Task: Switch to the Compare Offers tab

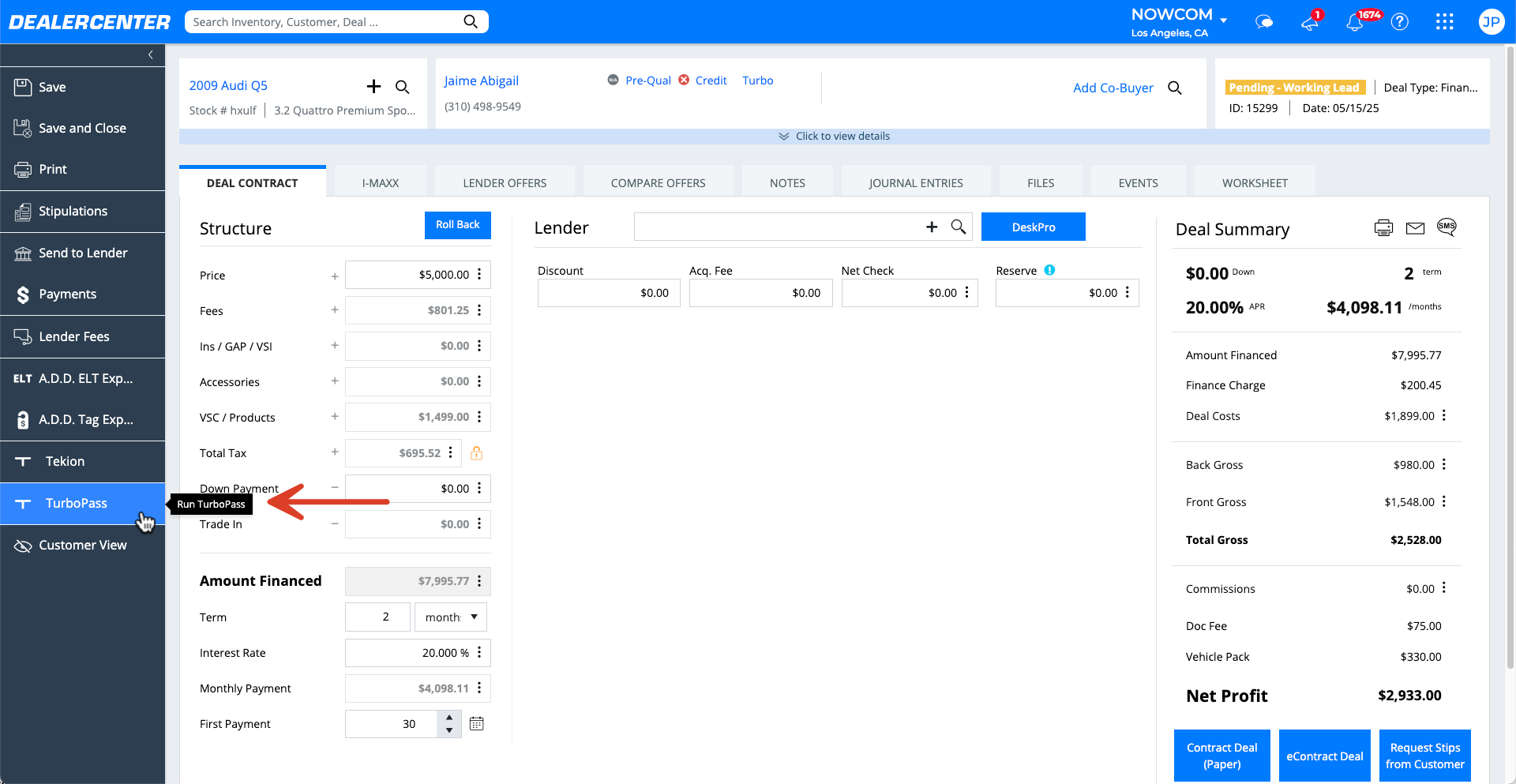Action: [658, 182]
